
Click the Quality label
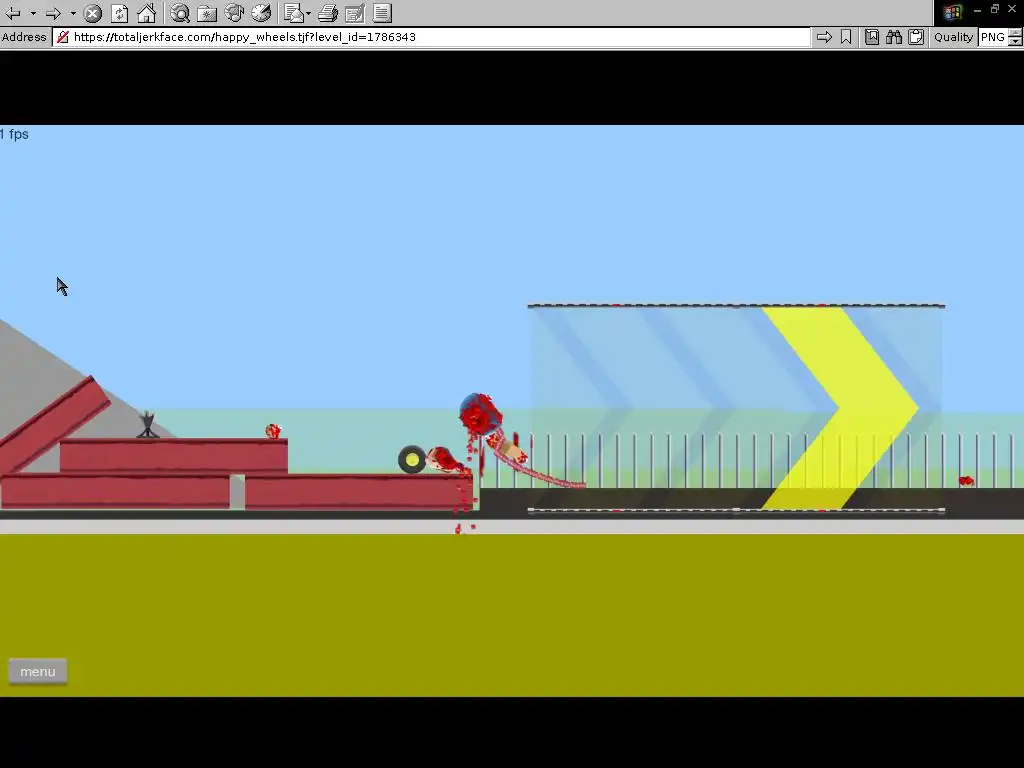click(953, 37)
